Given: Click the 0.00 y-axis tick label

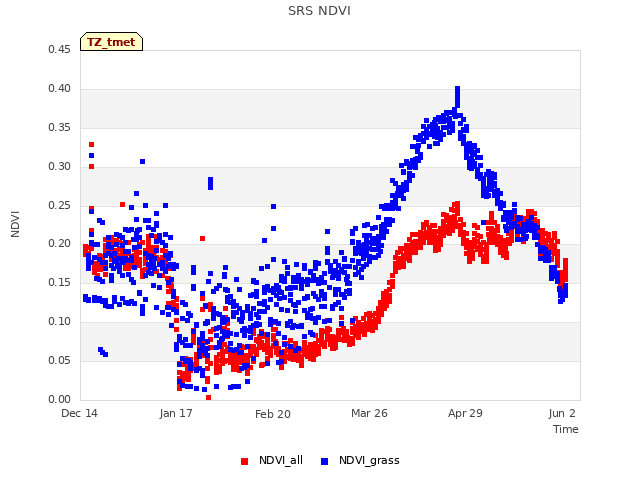Looking at the screenshot, I should 60,400.
